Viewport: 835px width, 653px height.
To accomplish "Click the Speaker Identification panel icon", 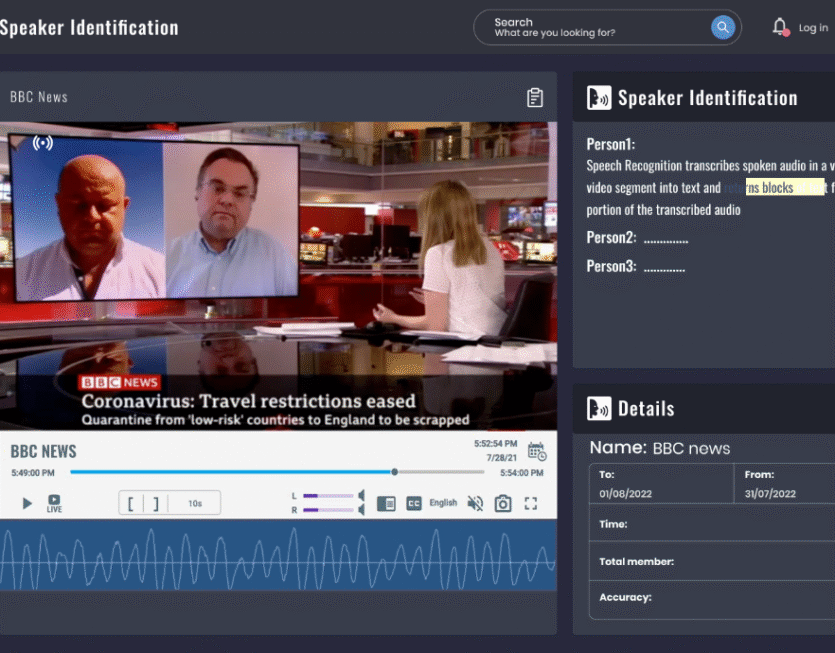I will 599,98.
